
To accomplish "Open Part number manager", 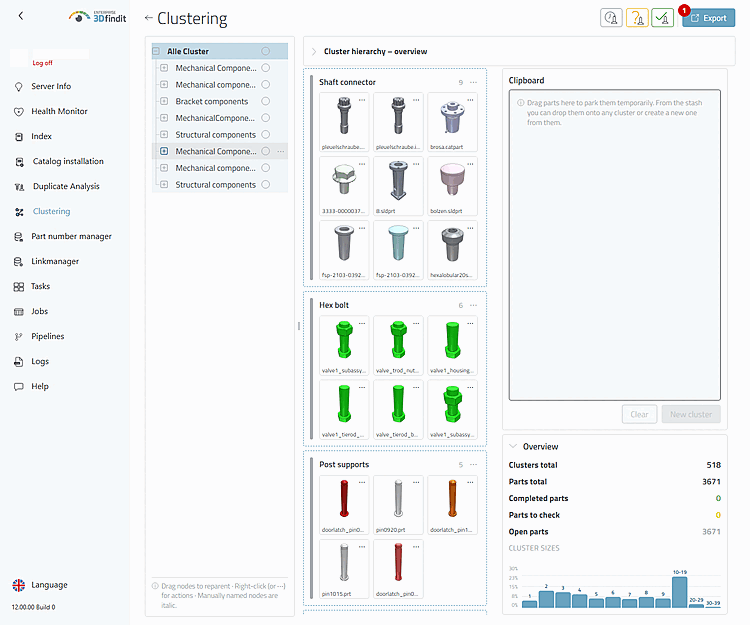I will pyautogui.click(x=71, y=236).
